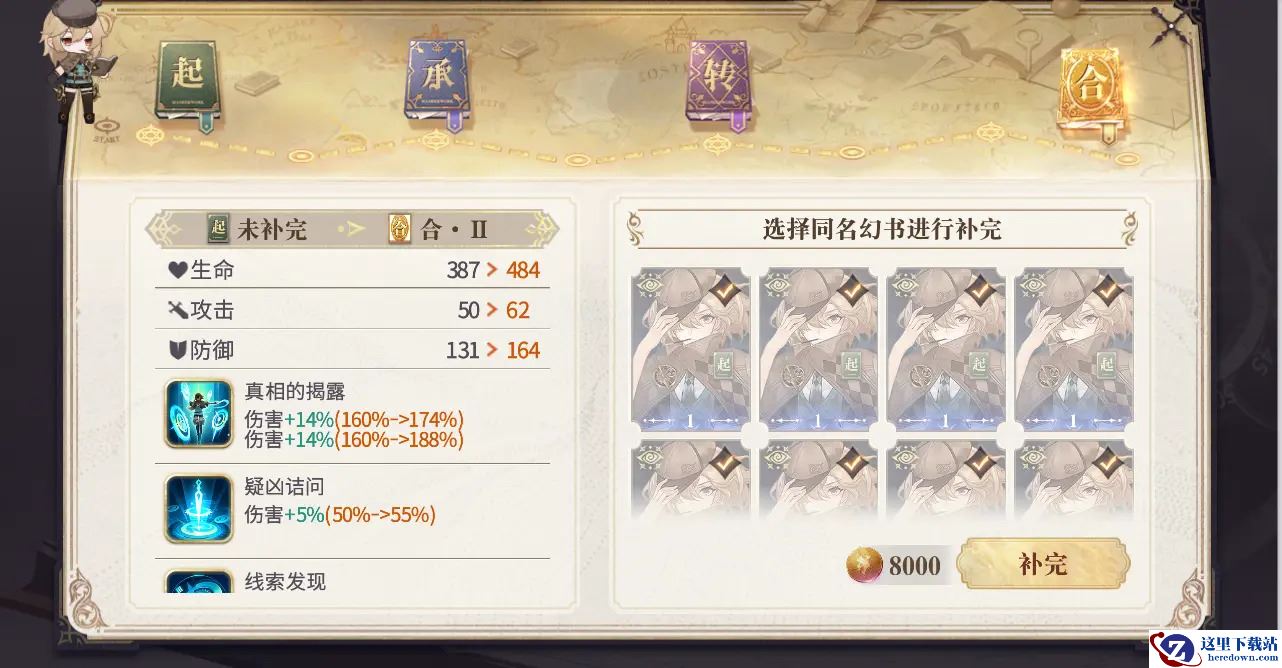Click the 选择同名幻书进行补完 header
The height and width of the screenshot is (668, 1282).
[882, 229]
